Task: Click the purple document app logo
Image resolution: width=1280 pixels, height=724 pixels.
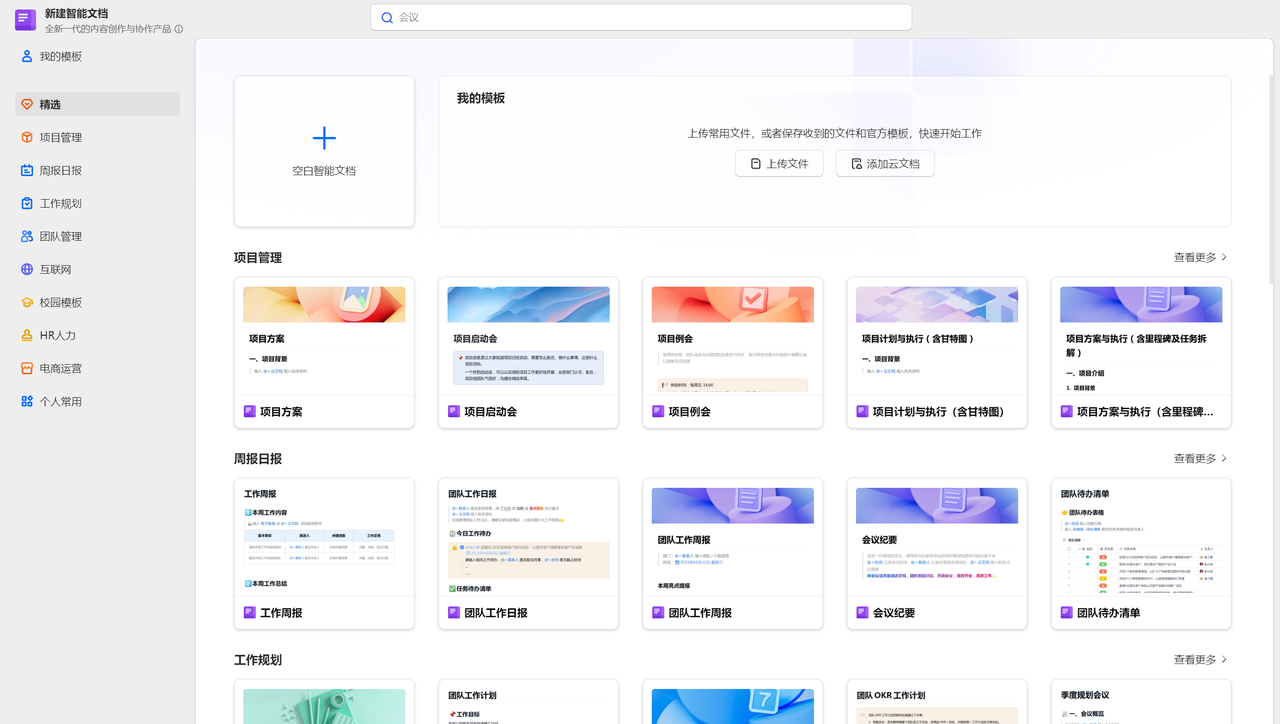Action: pos(25,20)
